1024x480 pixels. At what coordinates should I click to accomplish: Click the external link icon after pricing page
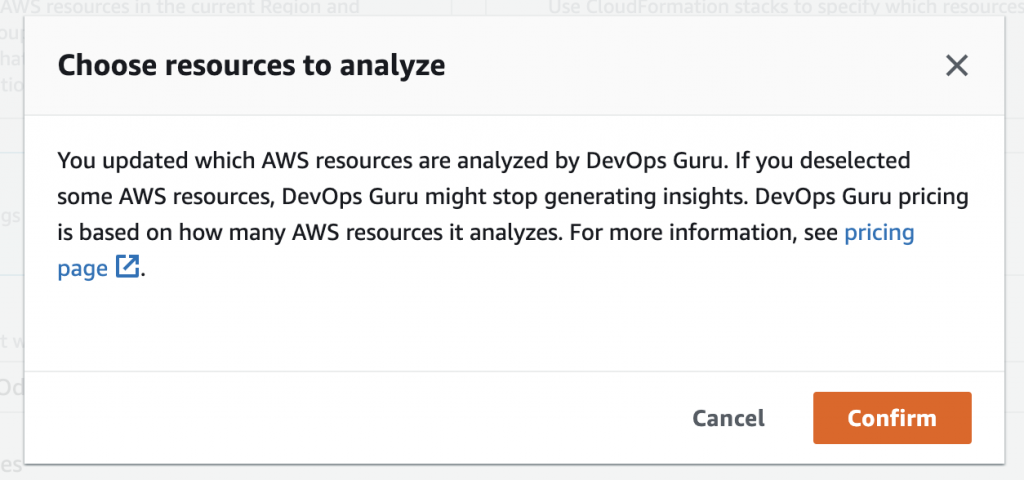coord(127,266)
